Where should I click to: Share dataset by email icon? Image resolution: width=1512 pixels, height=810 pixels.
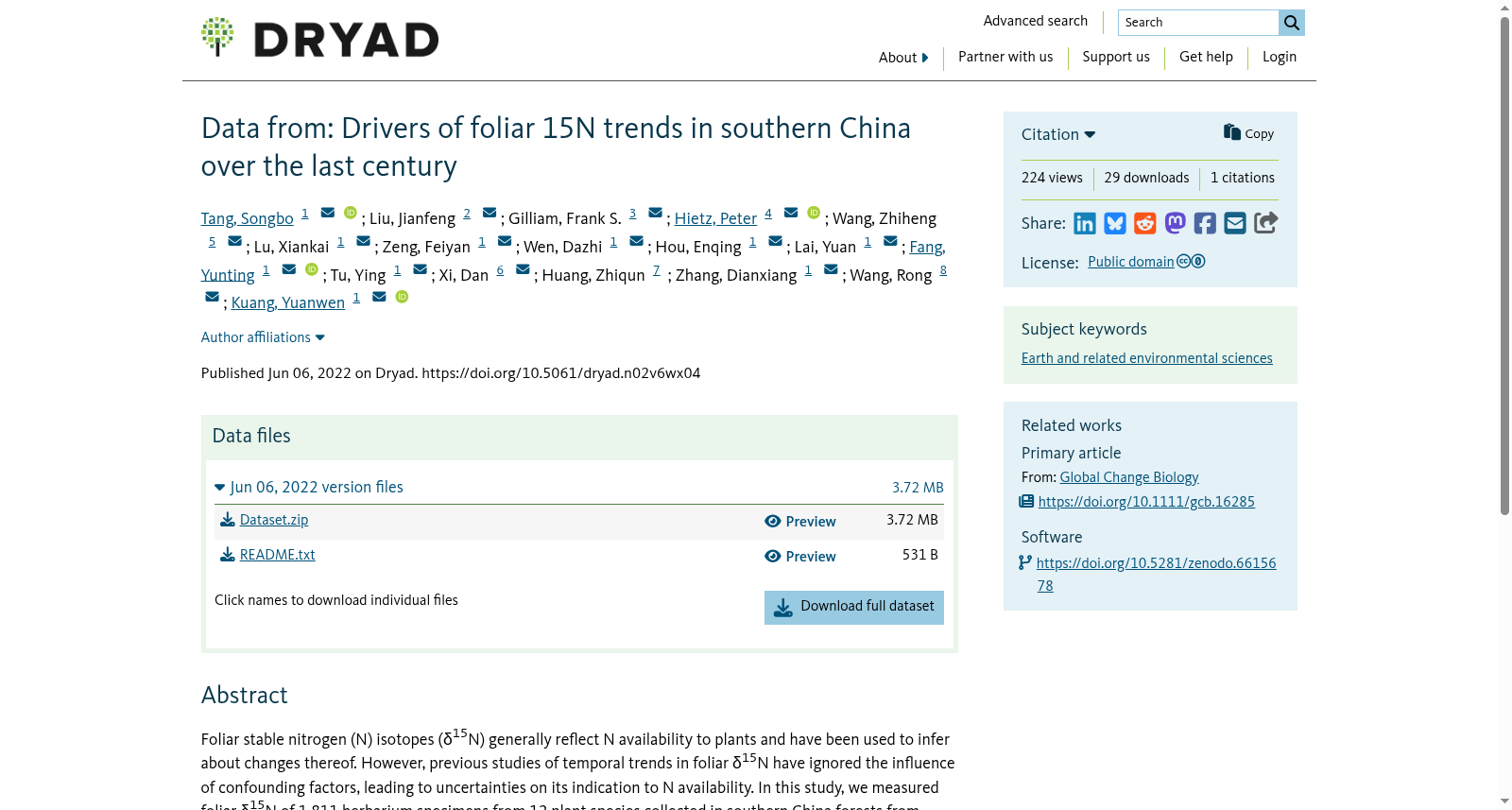[1235, 223]
